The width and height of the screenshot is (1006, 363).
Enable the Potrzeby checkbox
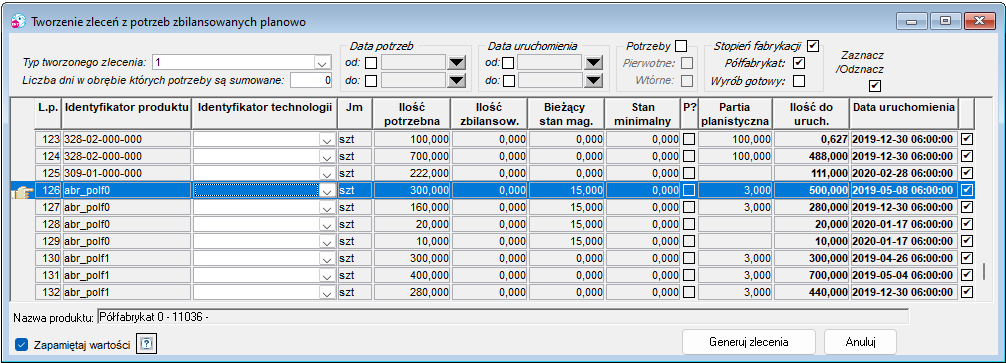pyautogui.click(x=681, y=46)
